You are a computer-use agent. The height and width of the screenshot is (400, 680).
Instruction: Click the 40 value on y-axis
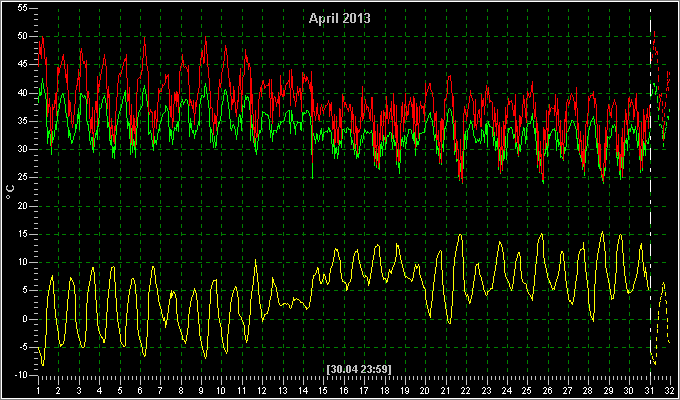tap(22, 93)
